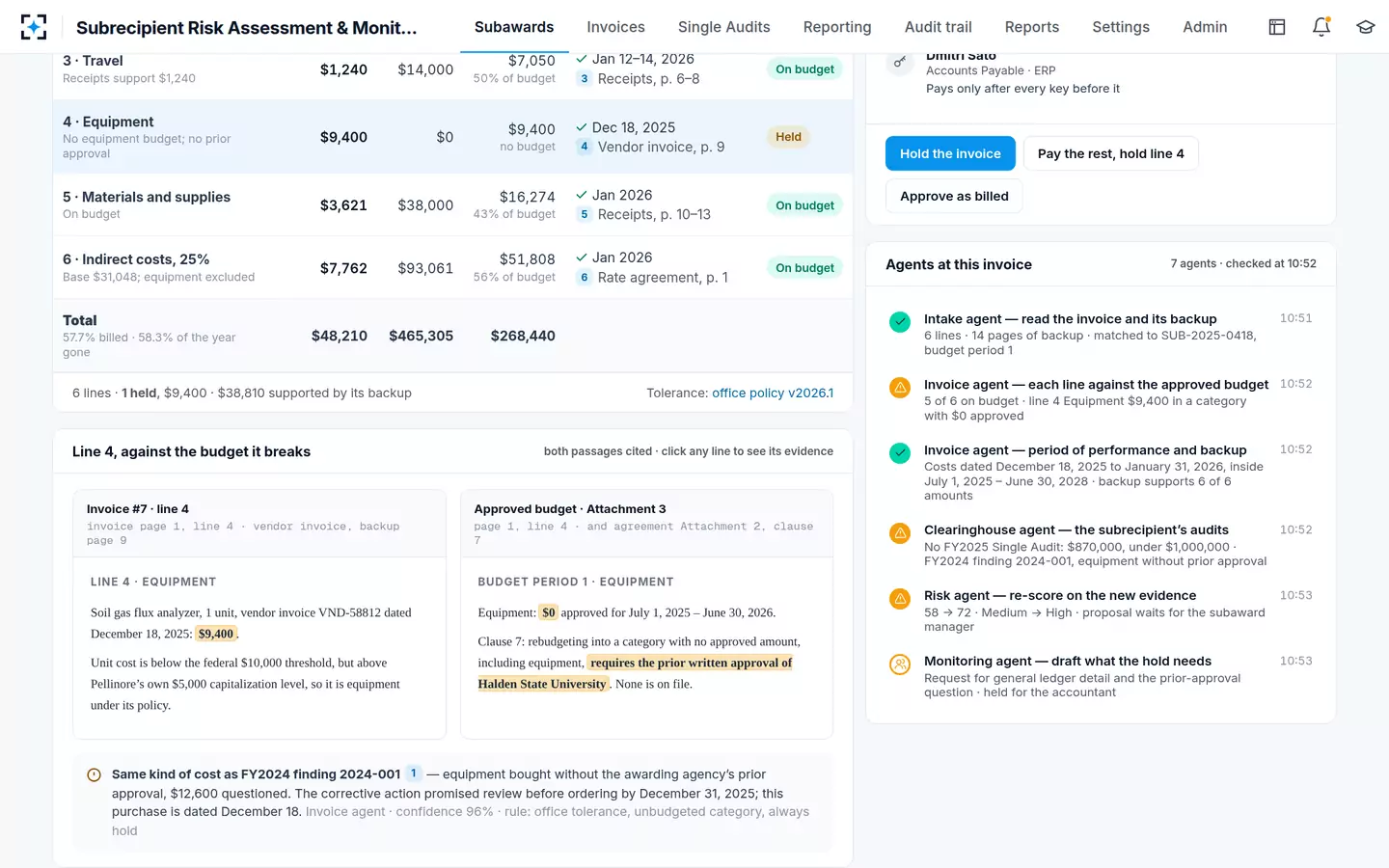Open citation badge 4 for Vendor invoice

584,147
